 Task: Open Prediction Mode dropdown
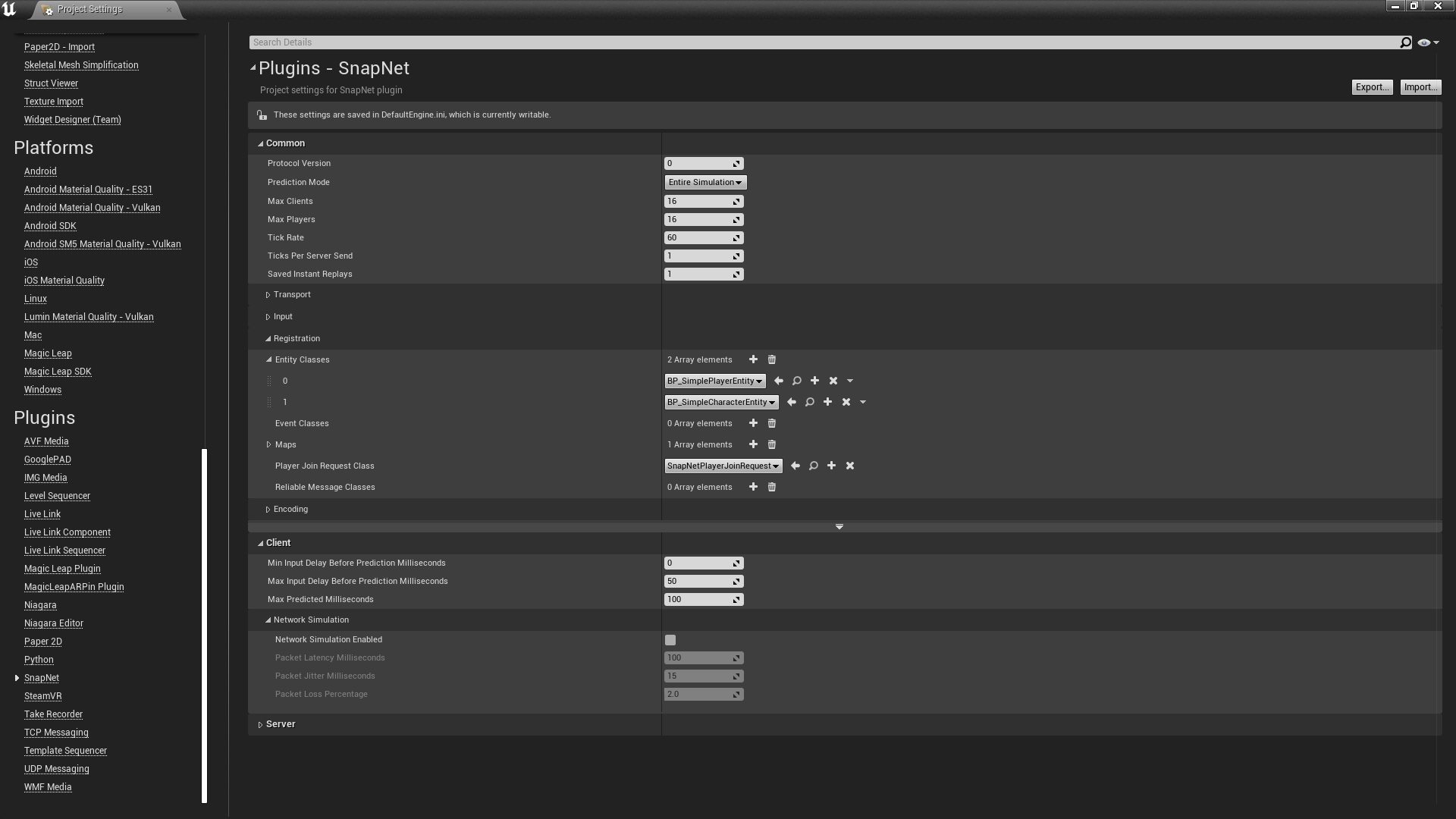tap(705, 183)
